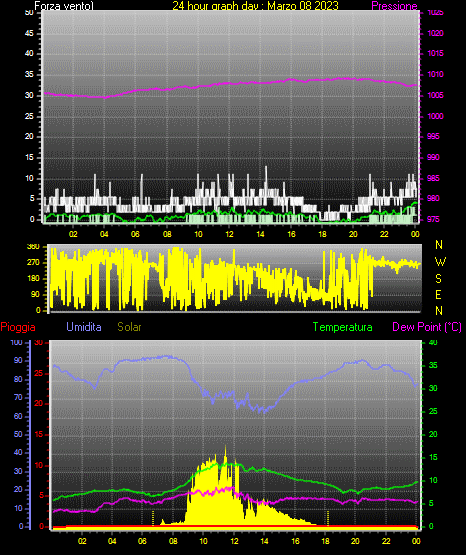This screenshot has height=555, width=466.
Task: Click the Pioggia legend label
Action: (18, 327)
